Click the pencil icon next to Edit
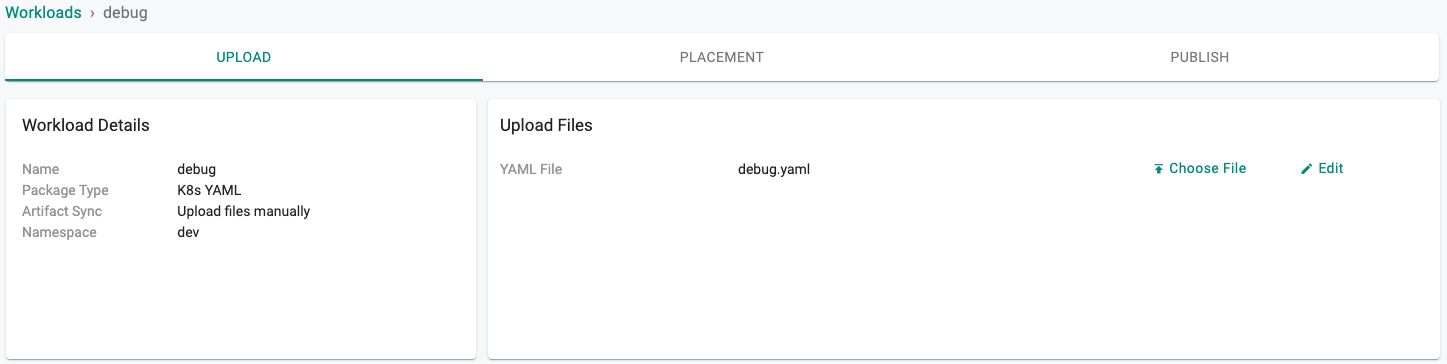The image size is (1447, 364). pos(1306,169)
